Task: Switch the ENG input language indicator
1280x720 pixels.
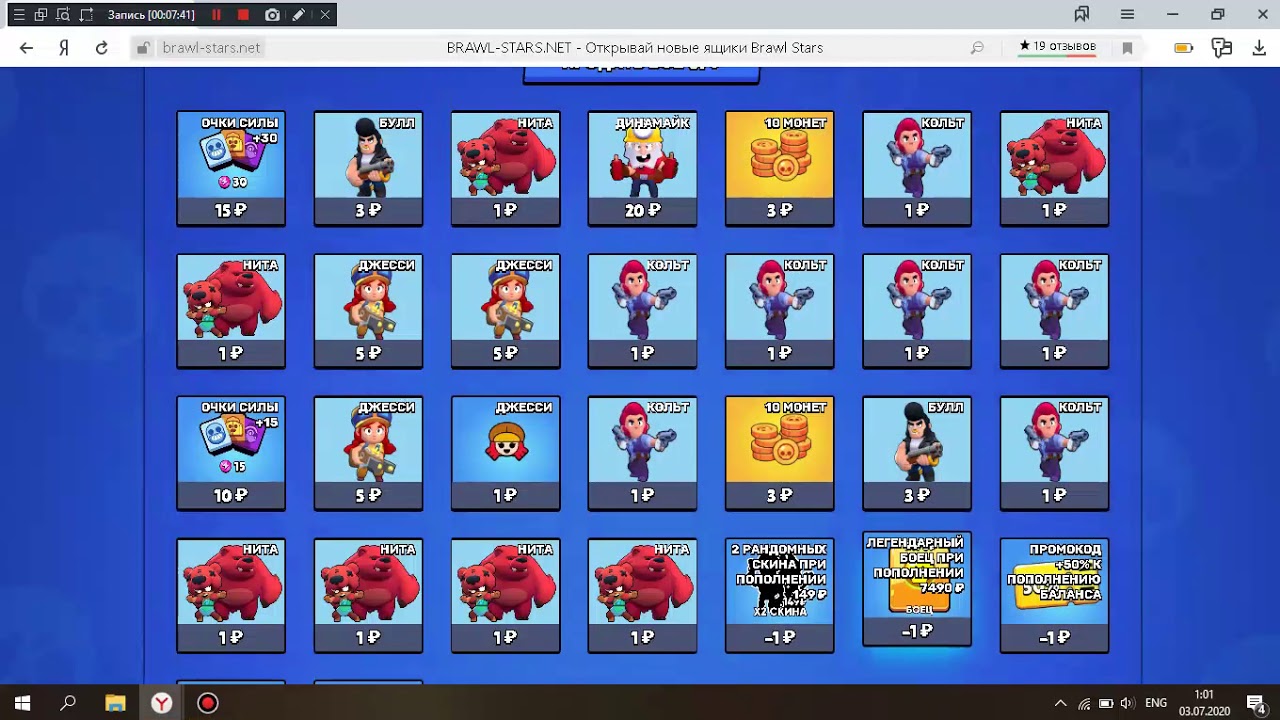Action: tap(1156, 703)
